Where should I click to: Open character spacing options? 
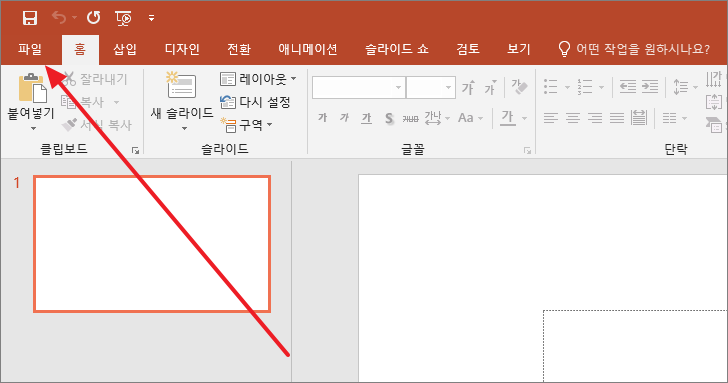click(437, 118)
